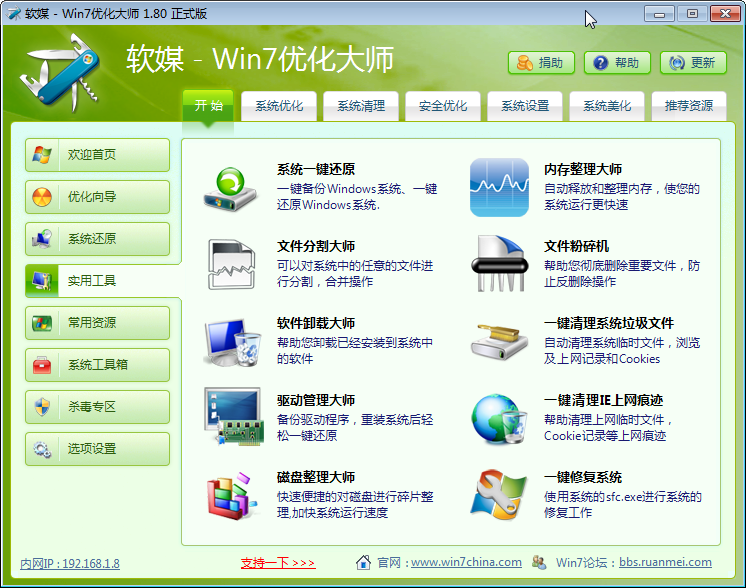Open the 驱动管理大师 hardware card icon
This screenshot has height=588, width=746.
tap(234, 416)
